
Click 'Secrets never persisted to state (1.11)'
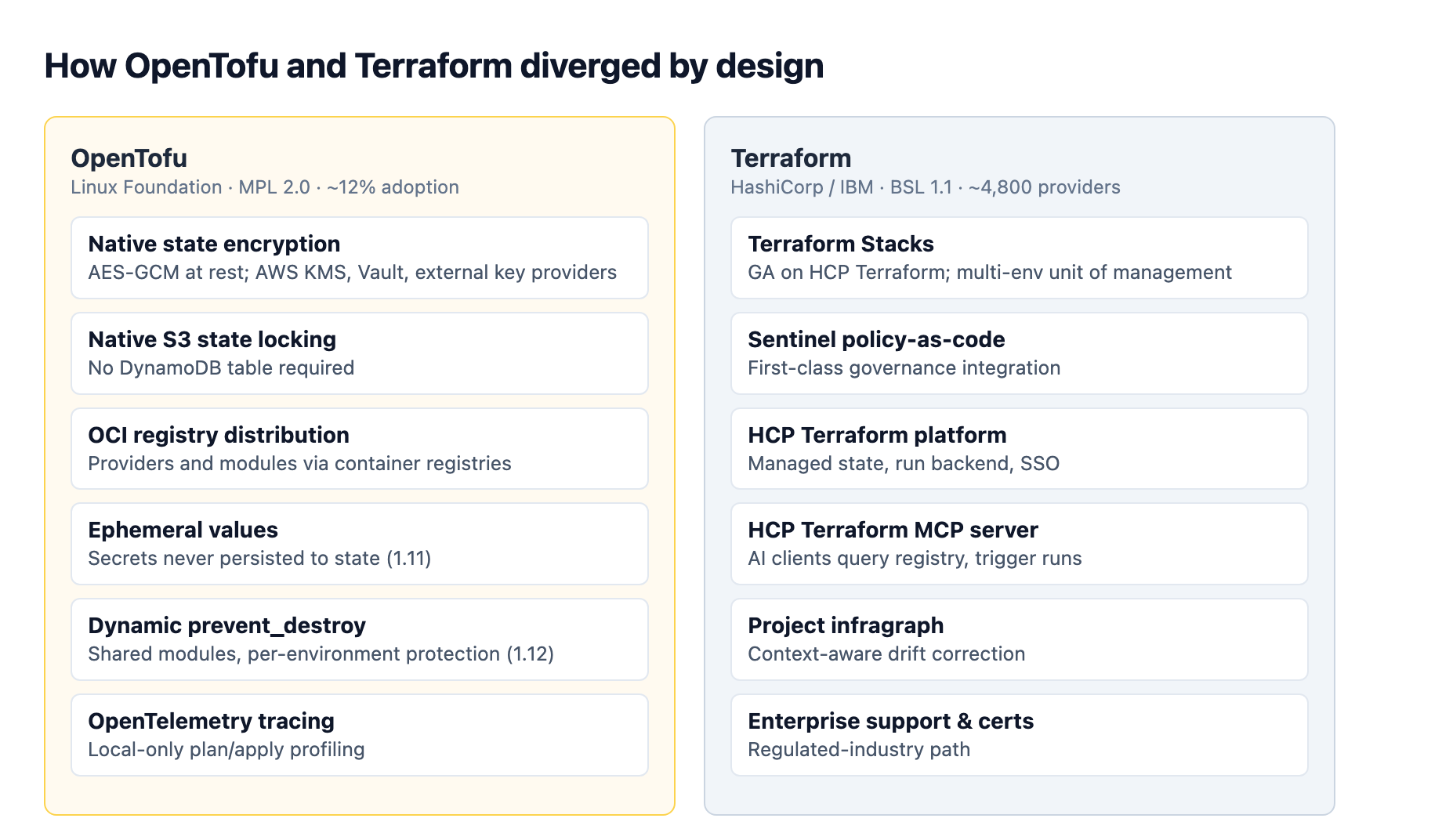(259, 558)
